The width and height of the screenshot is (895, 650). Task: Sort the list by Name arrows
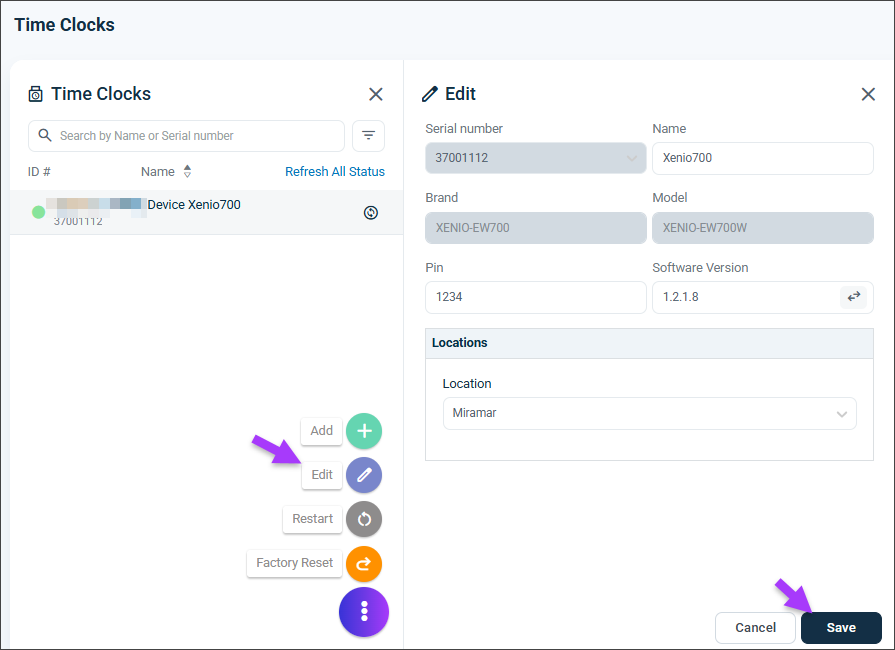tap(187, 171)
